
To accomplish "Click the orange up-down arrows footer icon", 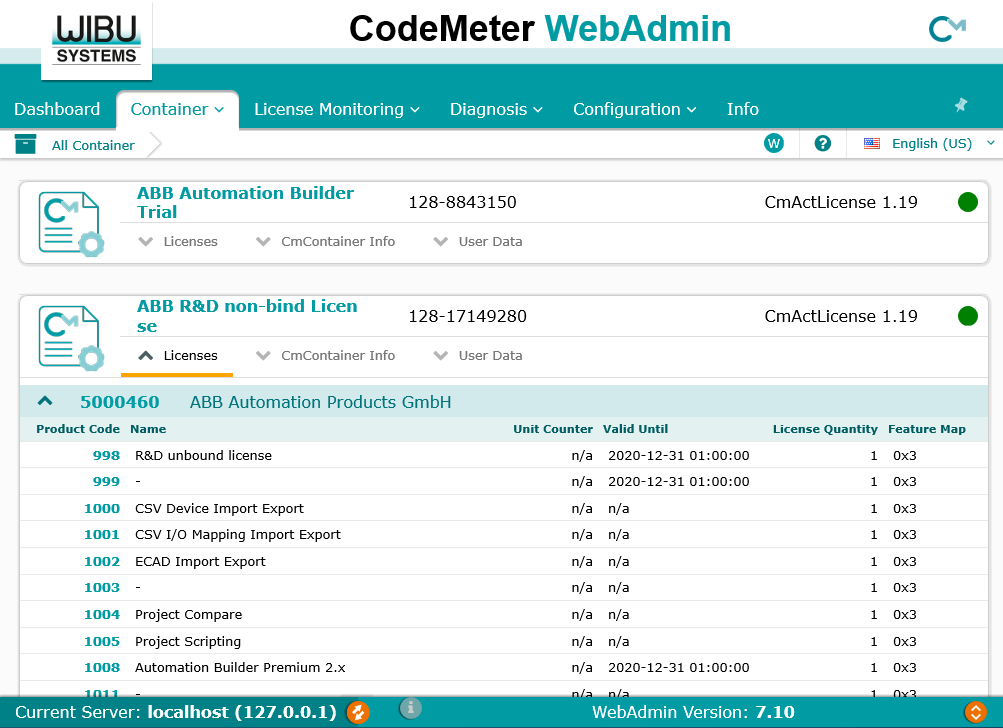I will pyautogui.click(x=975, y=712).
